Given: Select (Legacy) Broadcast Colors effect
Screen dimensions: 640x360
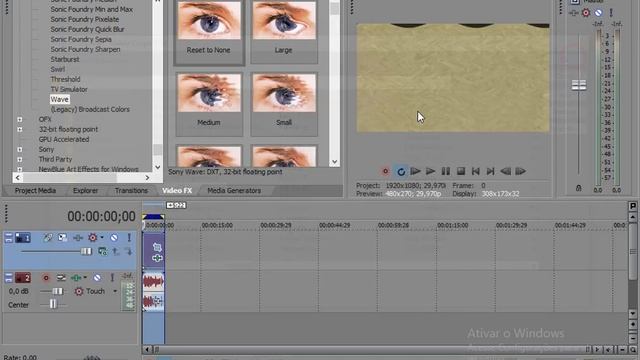Looking at the screenshot, I should click(x=90, y=109).
